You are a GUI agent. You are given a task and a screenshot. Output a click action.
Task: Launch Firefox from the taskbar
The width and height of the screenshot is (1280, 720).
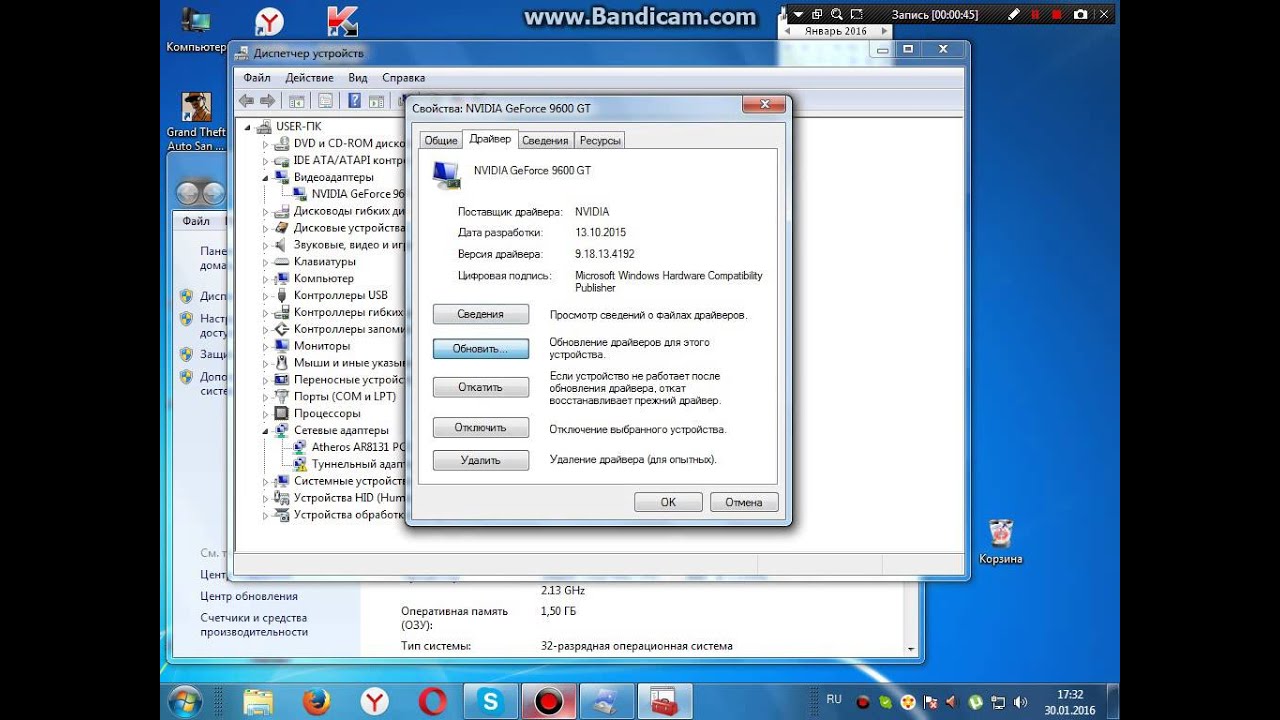tap(316, 701)
